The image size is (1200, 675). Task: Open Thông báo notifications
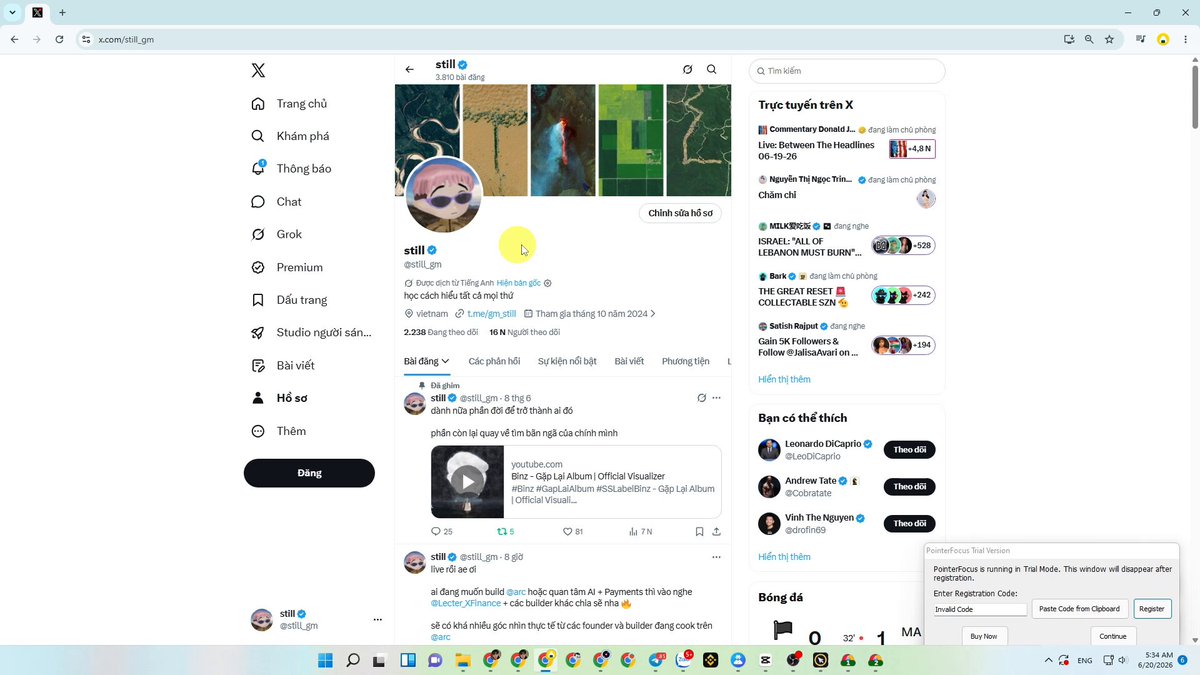[x=292, y=169]
